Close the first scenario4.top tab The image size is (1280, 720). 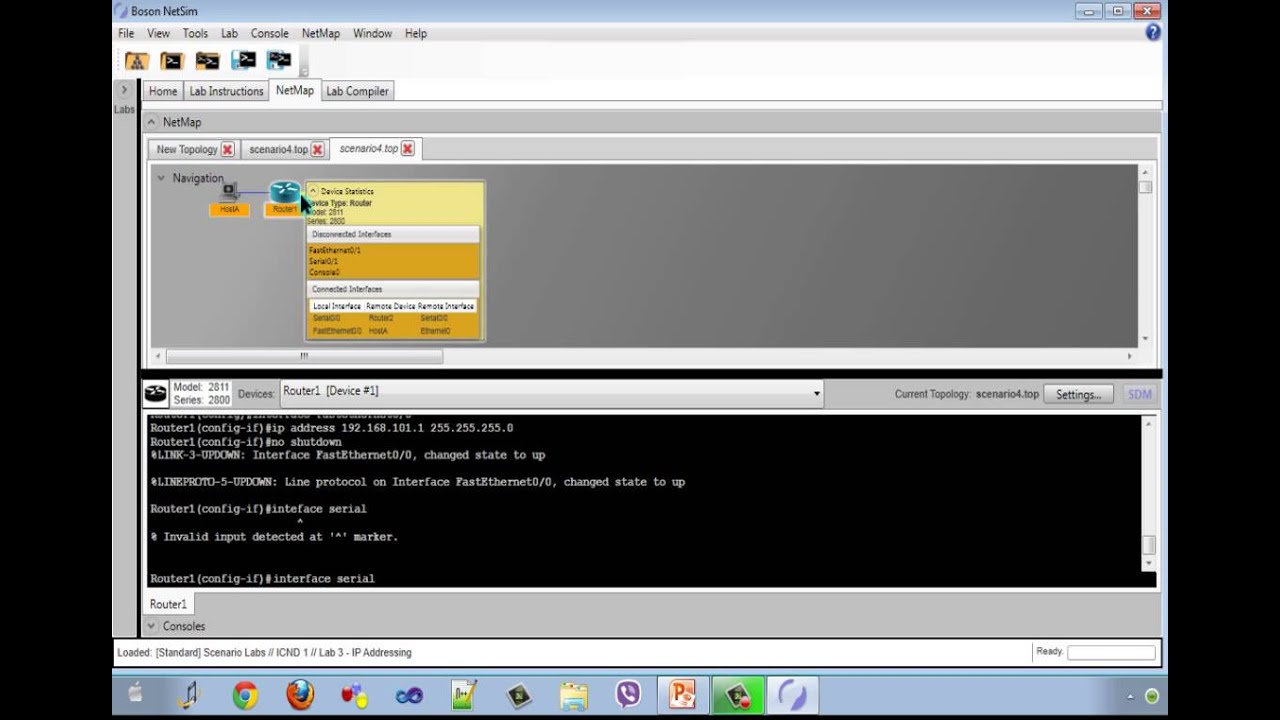coord(317,150)
